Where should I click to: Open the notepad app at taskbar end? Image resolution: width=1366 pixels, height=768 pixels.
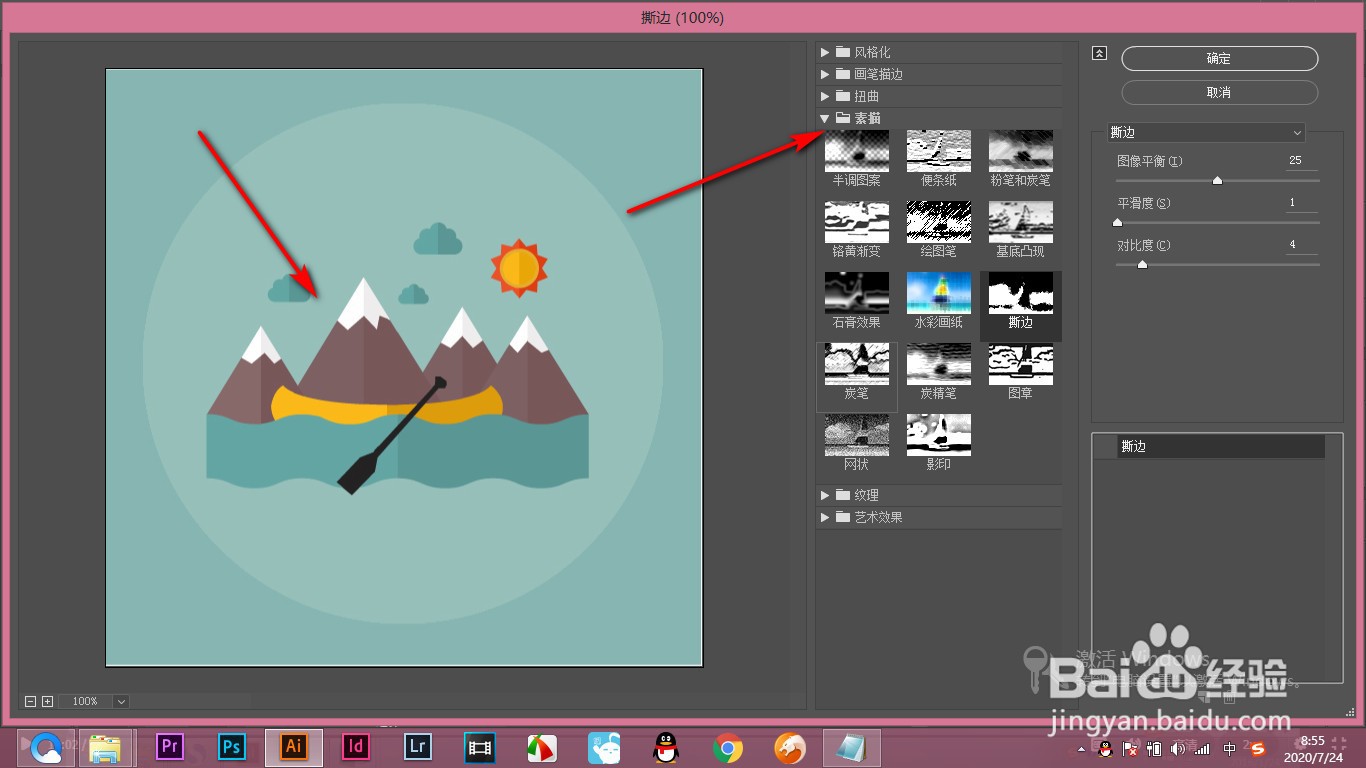(852, 747)
